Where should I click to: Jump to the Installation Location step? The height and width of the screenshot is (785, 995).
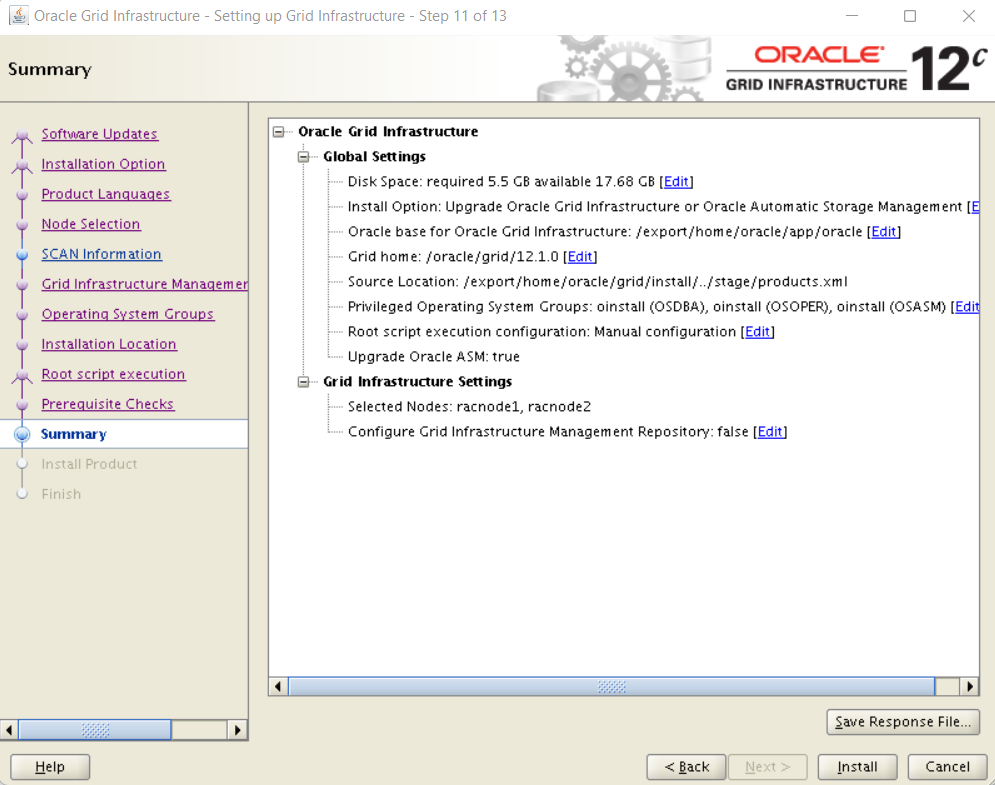pos(109,344)
